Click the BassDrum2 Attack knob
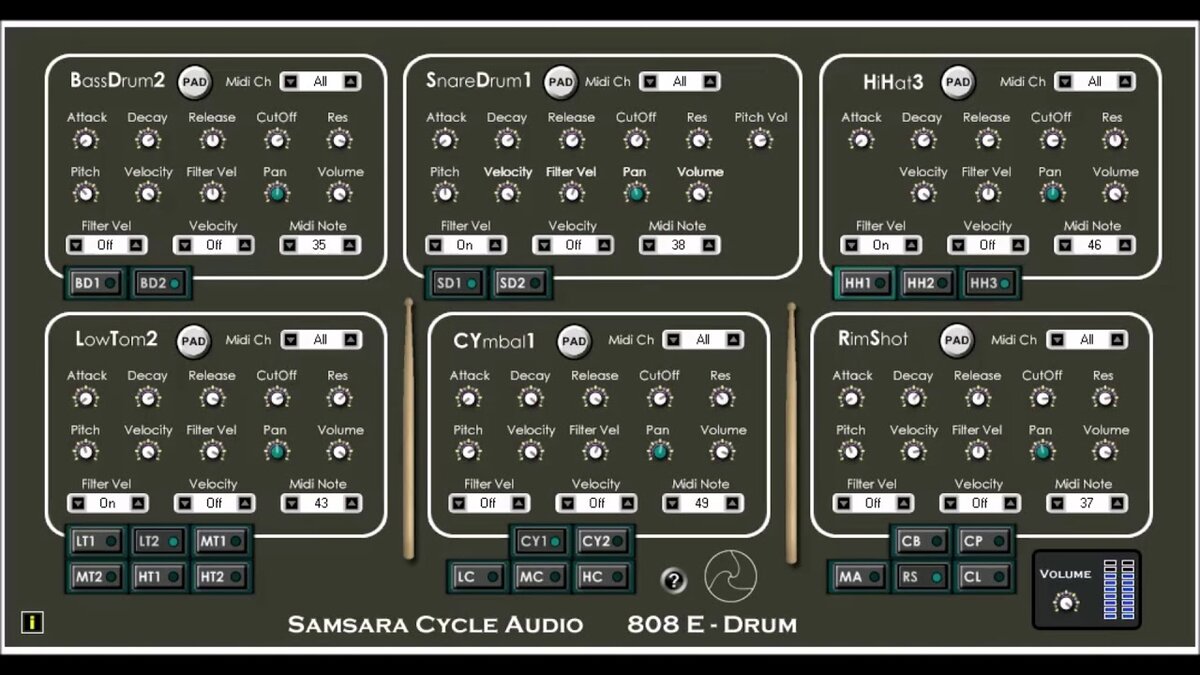Image resolution: width=1200 pixels, height=675 pixels. click(86, 139)
